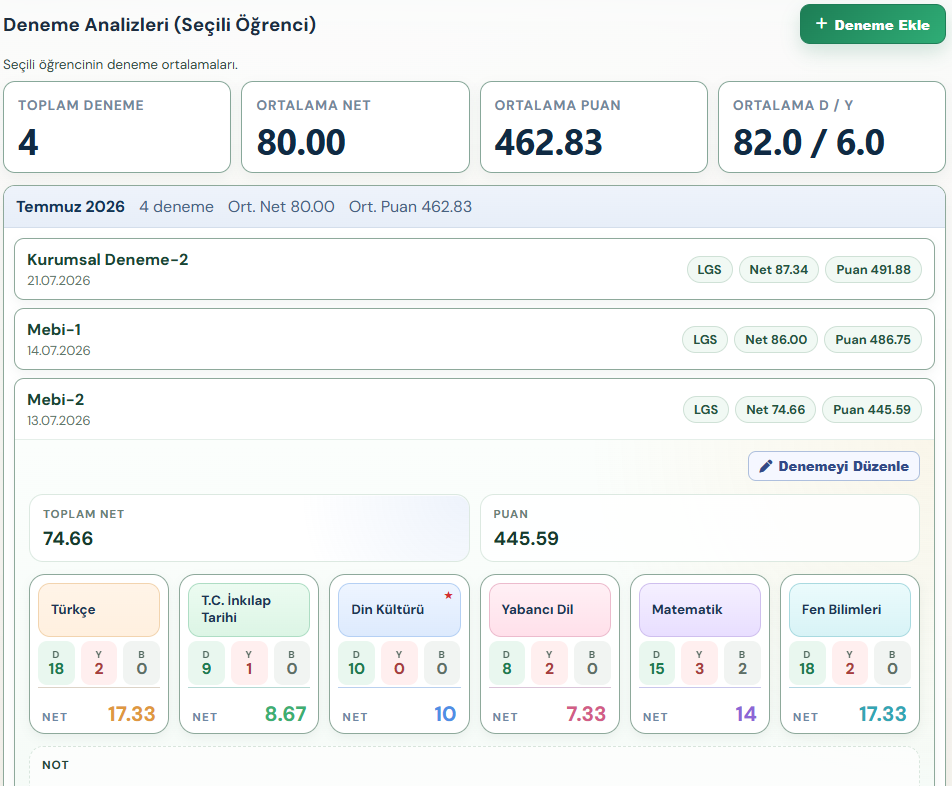Click the Puan 491.88 badge

coord(873,269)
